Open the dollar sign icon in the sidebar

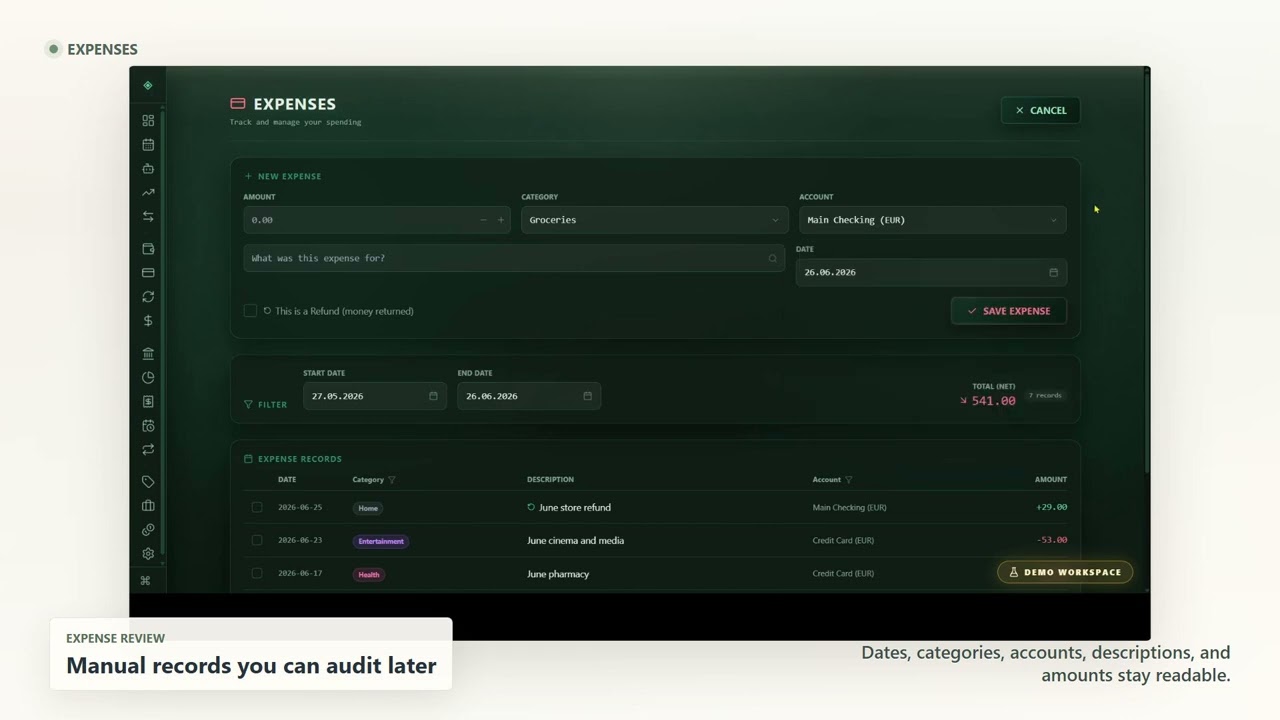tap(148, 321)
